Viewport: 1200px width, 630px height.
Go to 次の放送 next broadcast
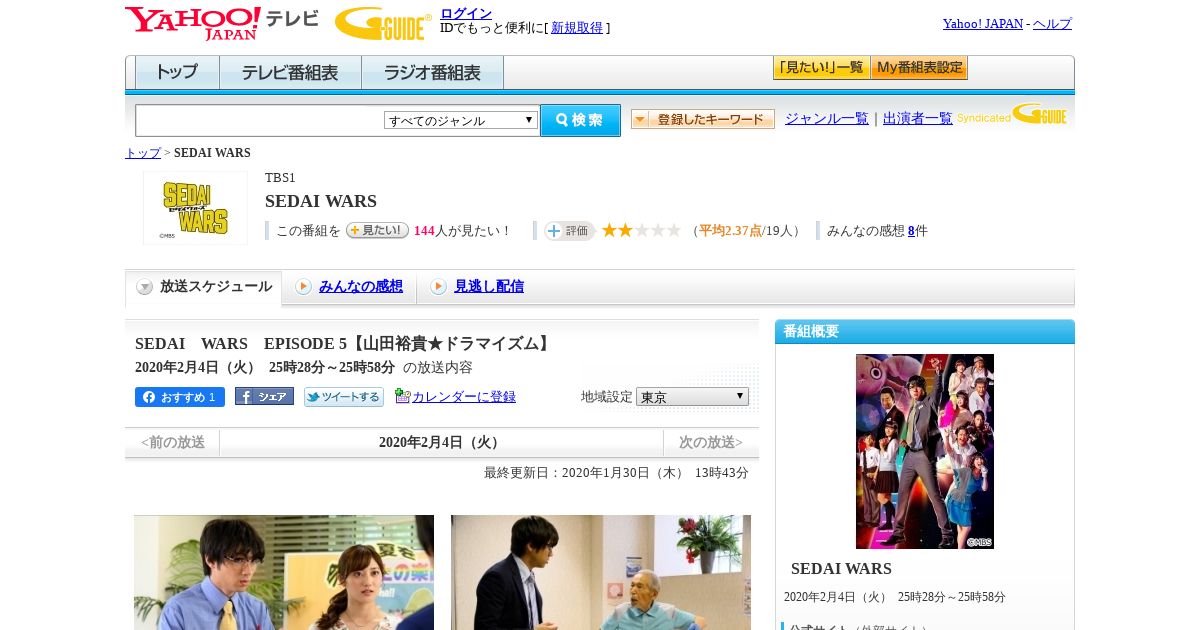pos(711,442)
